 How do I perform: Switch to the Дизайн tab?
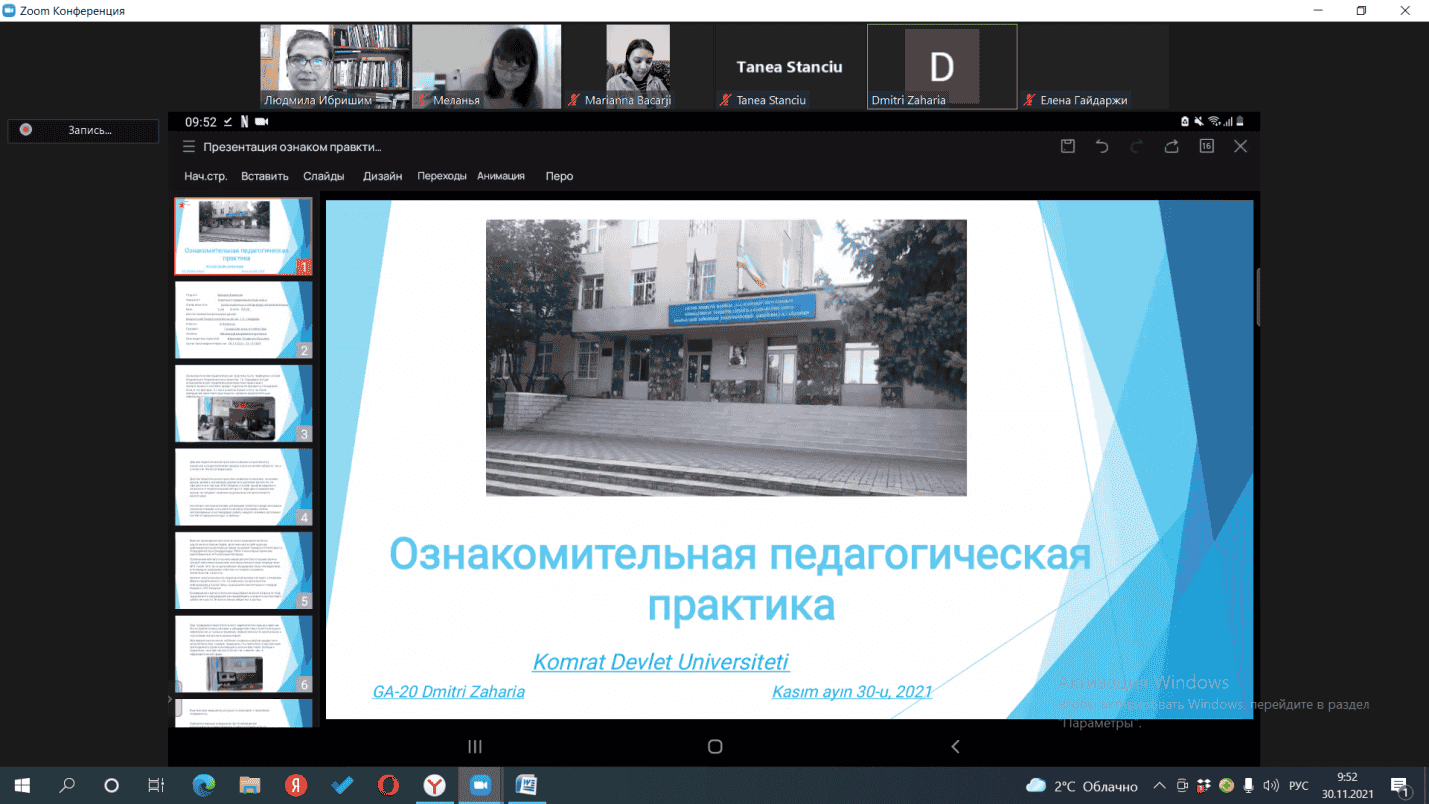[x=382, y=176]
